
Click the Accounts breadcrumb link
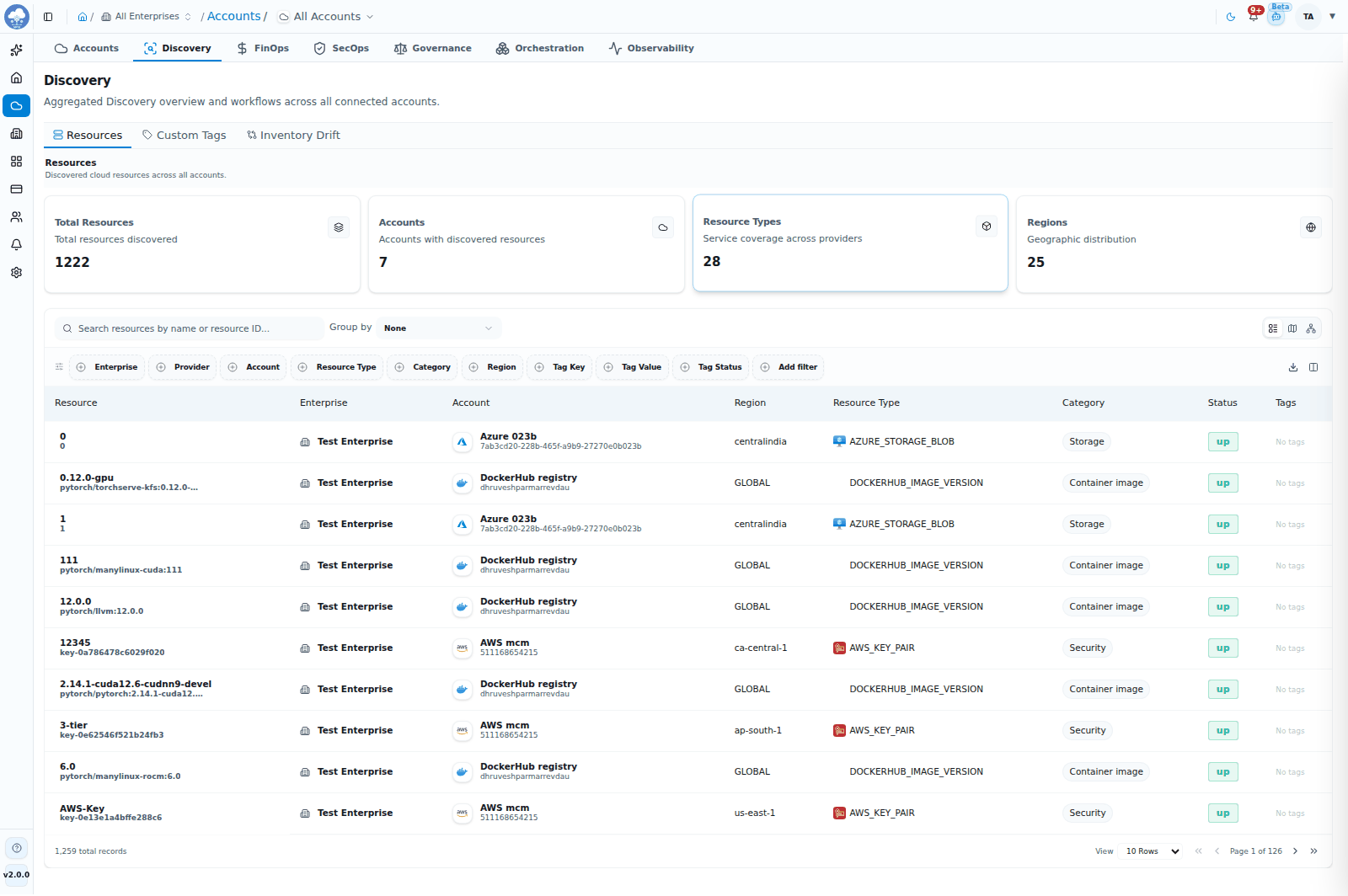point(234,16)
